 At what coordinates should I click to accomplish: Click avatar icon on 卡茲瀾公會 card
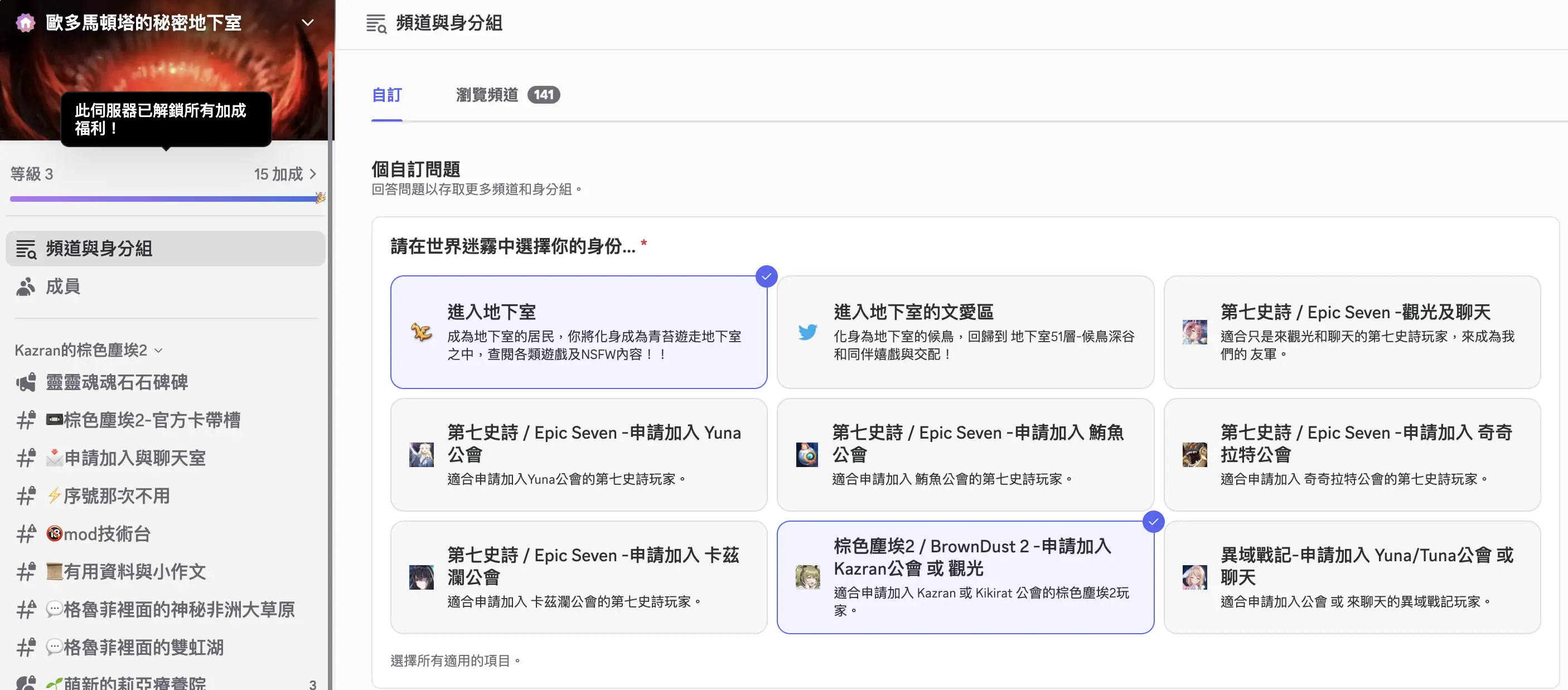coord(421,577)
